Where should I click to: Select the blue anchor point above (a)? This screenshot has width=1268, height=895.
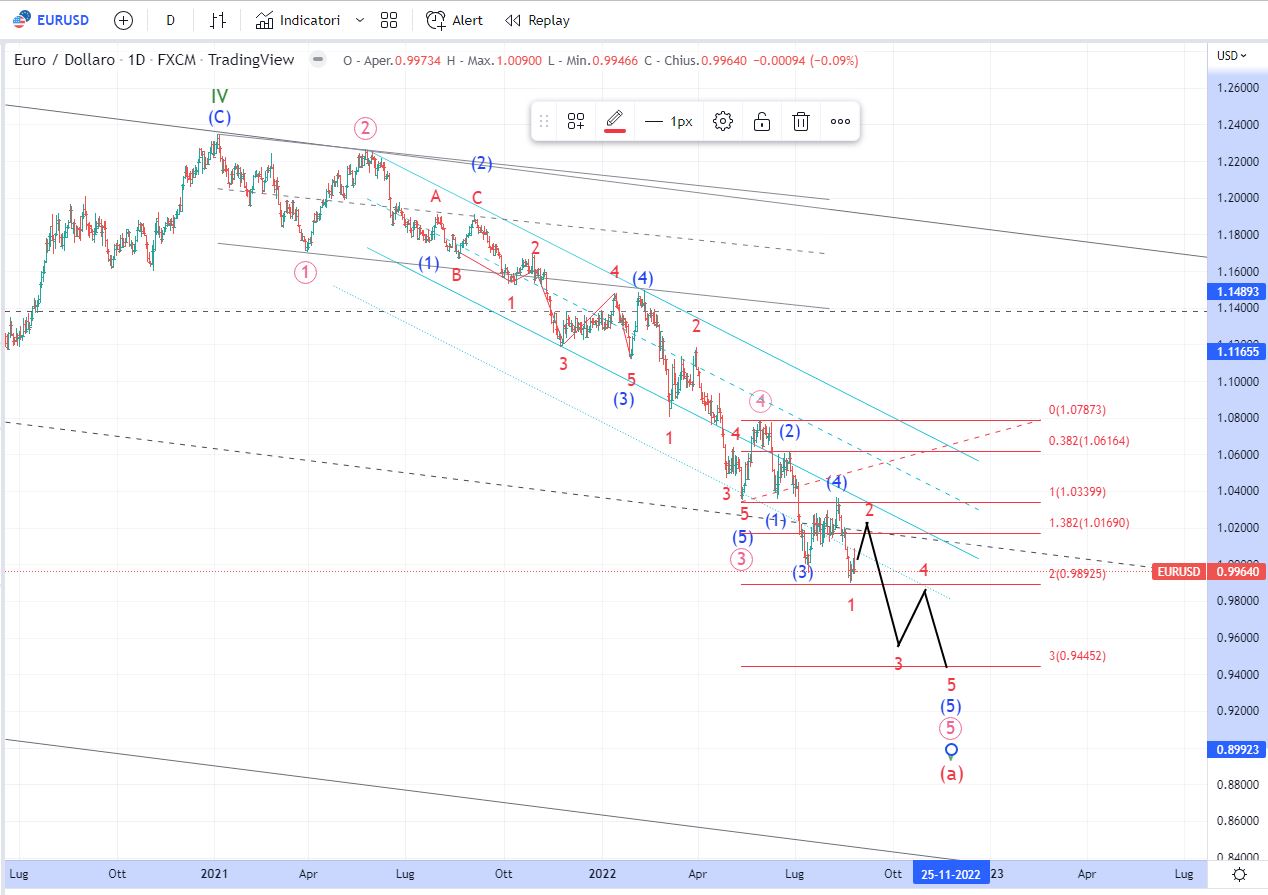[951, 750]
